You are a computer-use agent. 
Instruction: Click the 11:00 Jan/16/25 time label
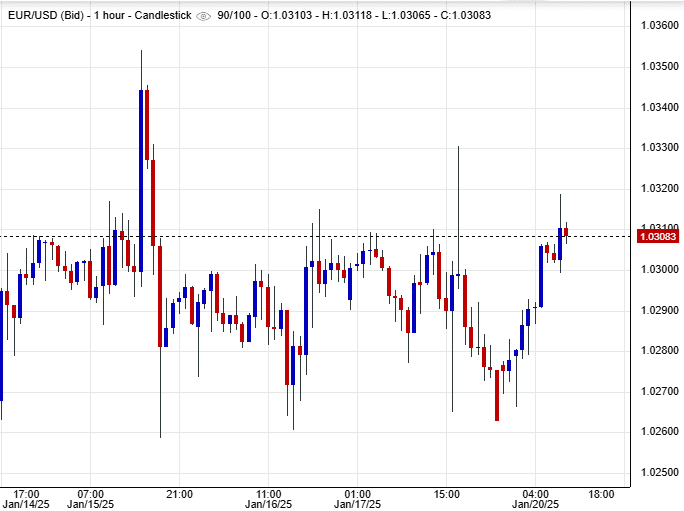268,499
